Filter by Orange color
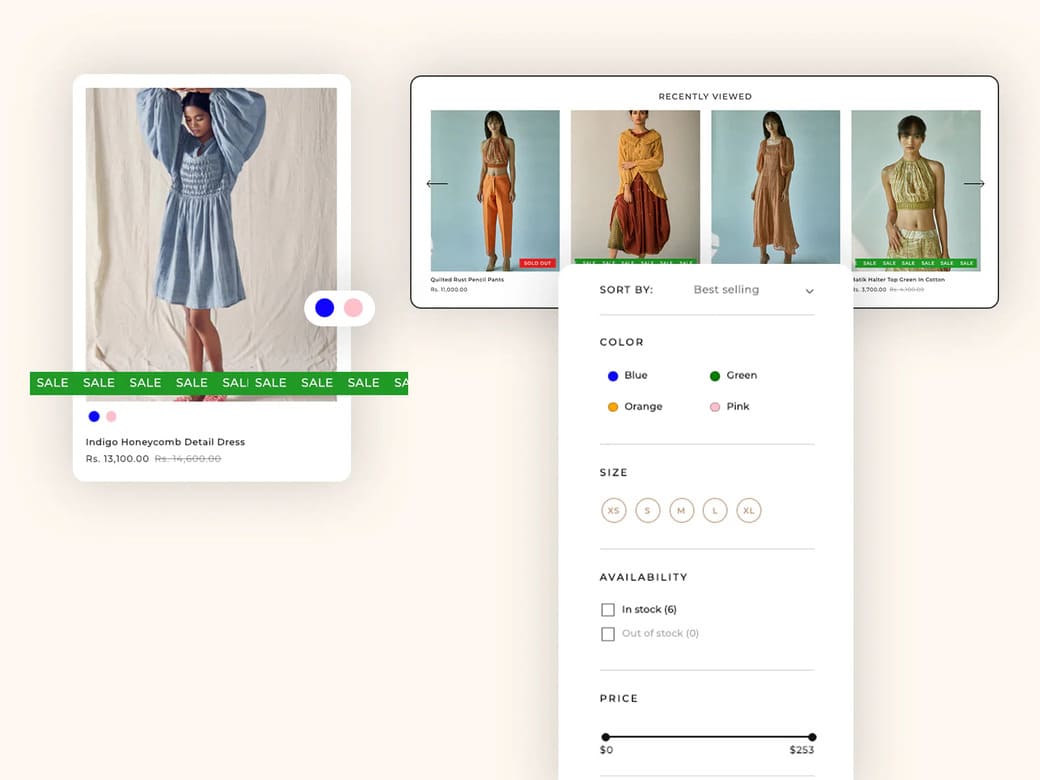1040x780 pixels. [635, 407]
